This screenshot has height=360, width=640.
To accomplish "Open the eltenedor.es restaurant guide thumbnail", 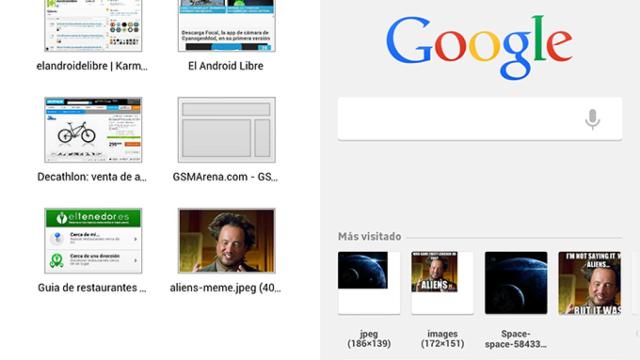I will [x=93, y=241].
